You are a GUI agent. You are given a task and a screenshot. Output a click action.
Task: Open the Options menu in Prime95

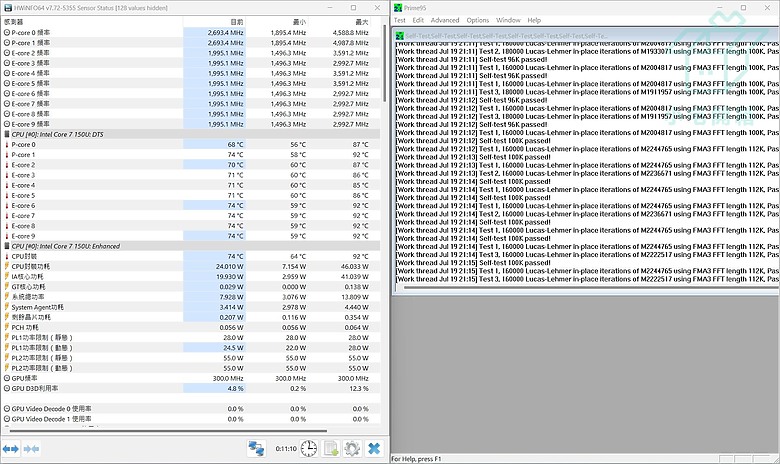tap(478, 20)
